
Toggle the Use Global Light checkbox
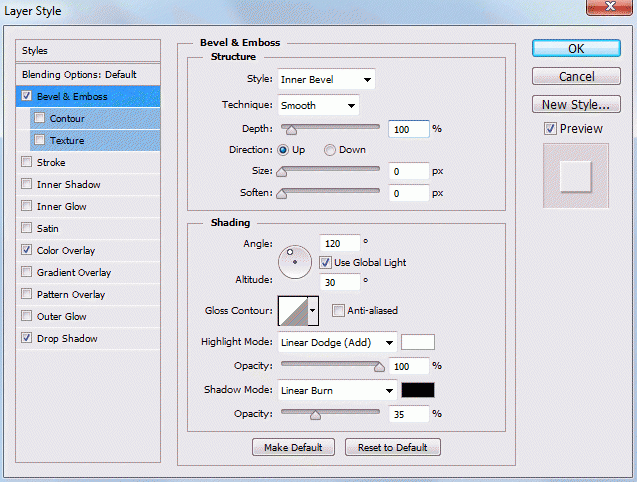point(325,263)
